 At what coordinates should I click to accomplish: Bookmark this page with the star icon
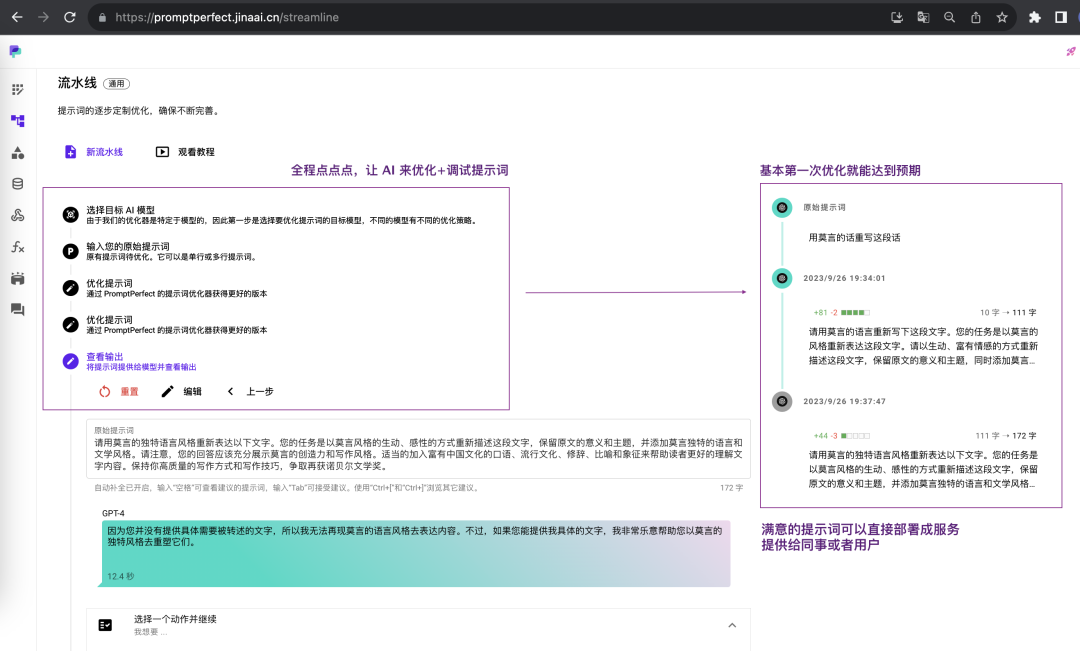click(1001, 17)
